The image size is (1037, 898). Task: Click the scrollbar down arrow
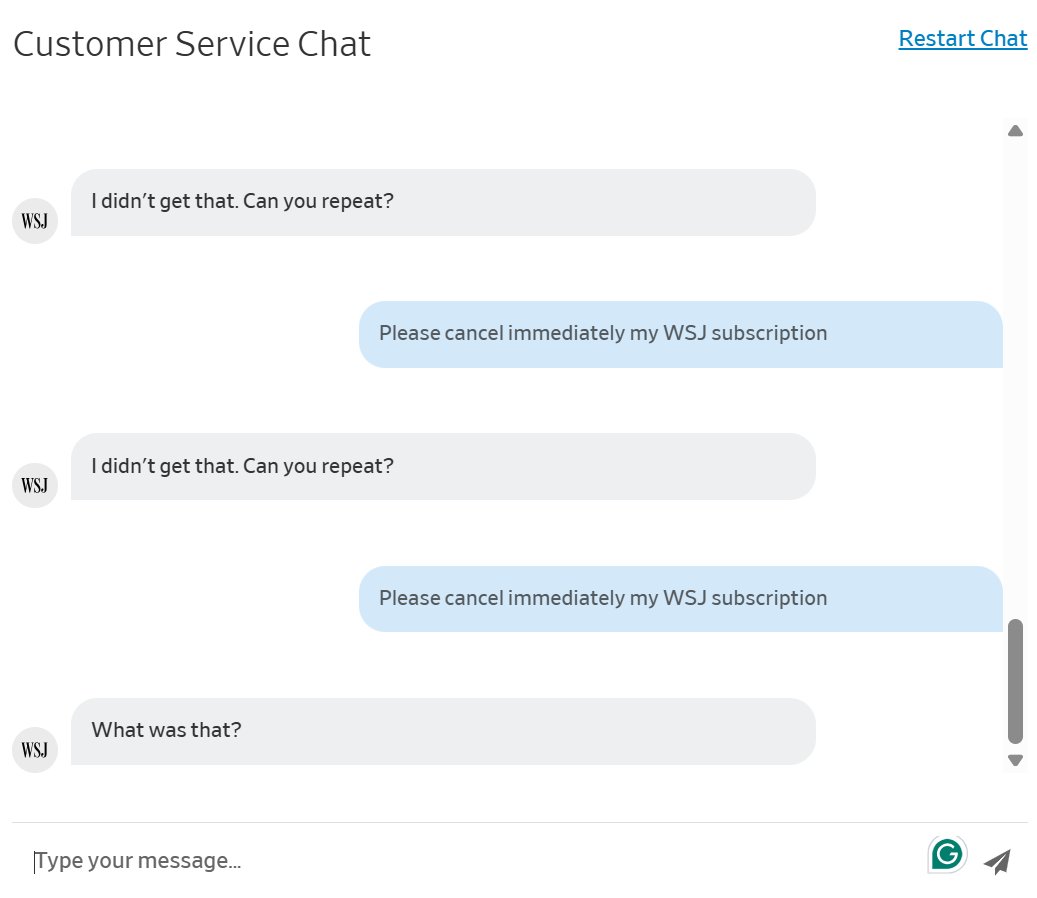pos(1015,760)
